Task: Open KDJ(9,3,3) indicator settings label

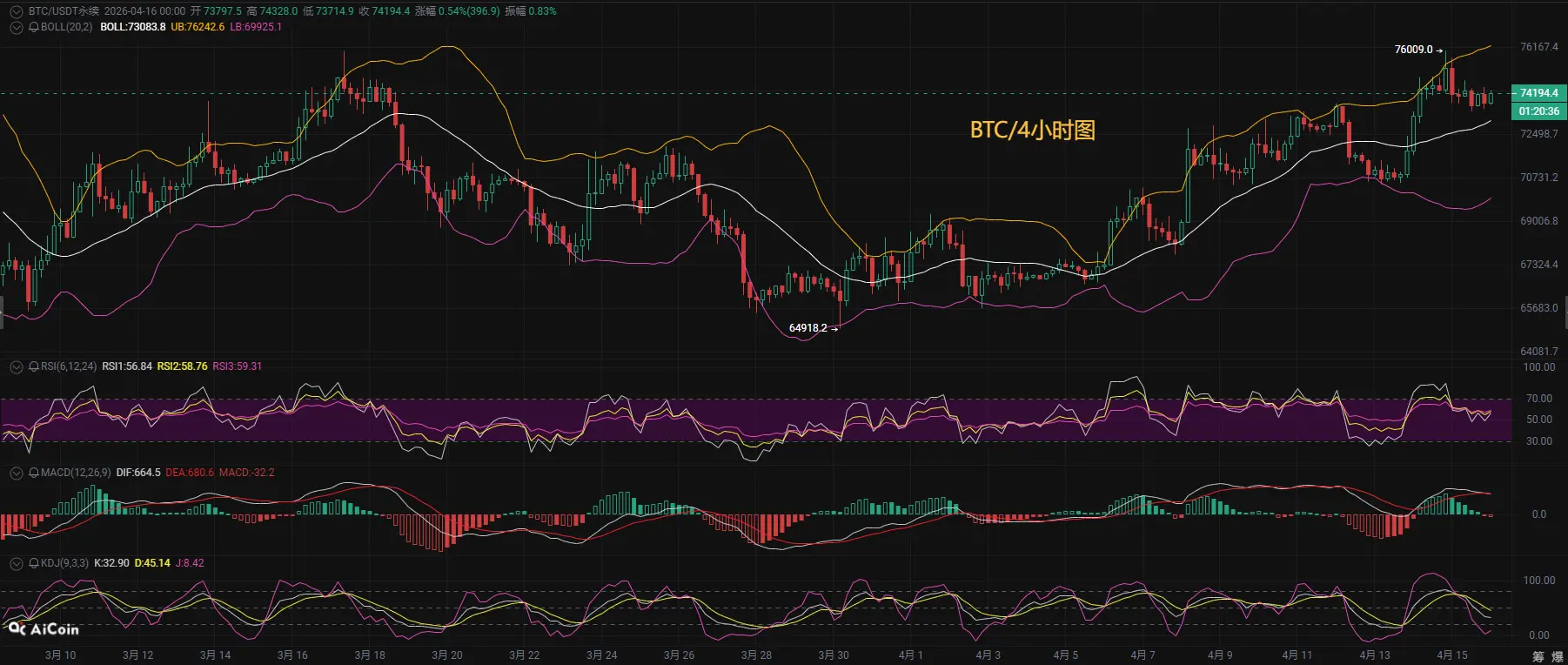Action: 64,563
